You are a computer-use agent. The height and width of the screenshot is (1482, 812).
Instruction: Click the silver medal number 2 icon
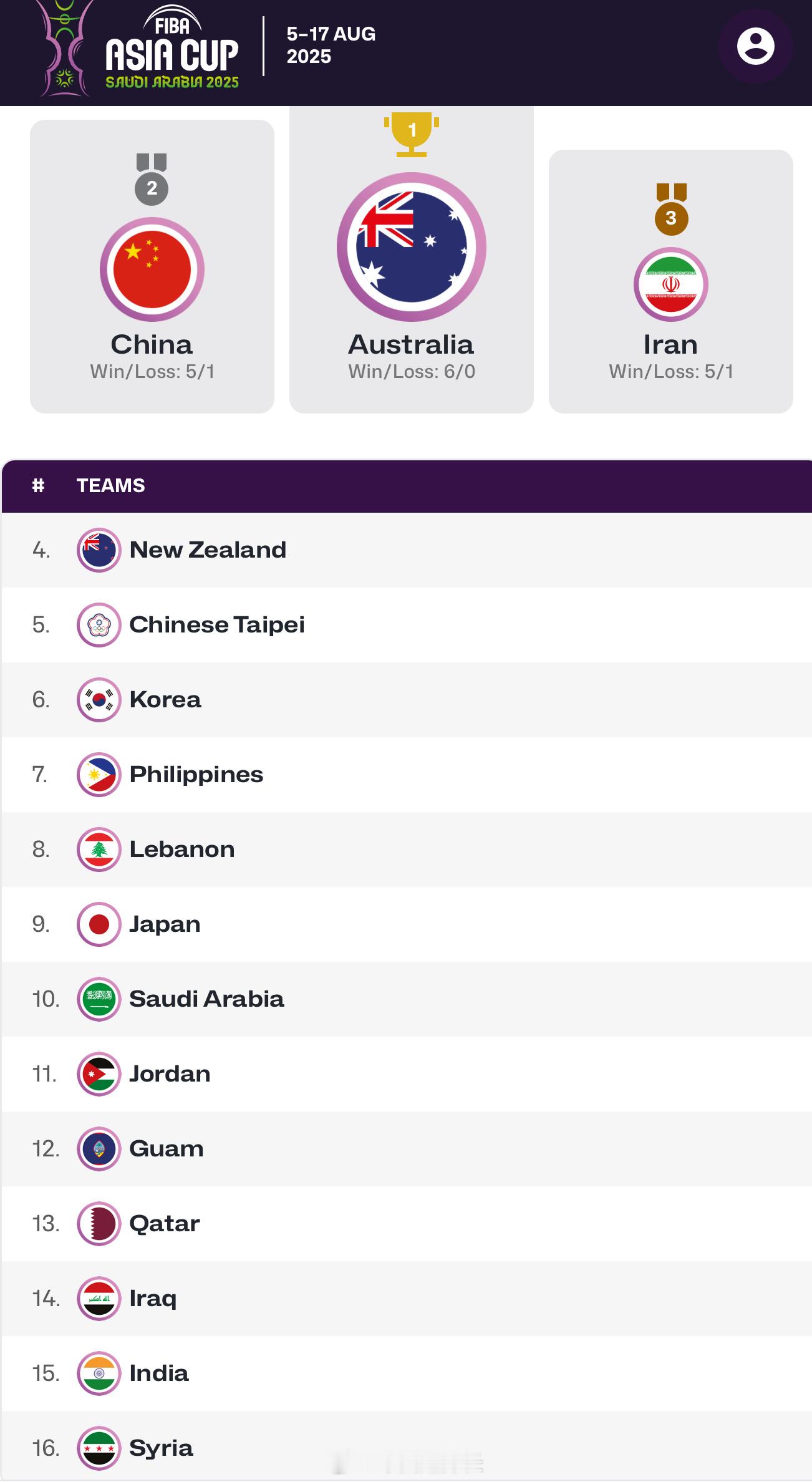(152, 180)
